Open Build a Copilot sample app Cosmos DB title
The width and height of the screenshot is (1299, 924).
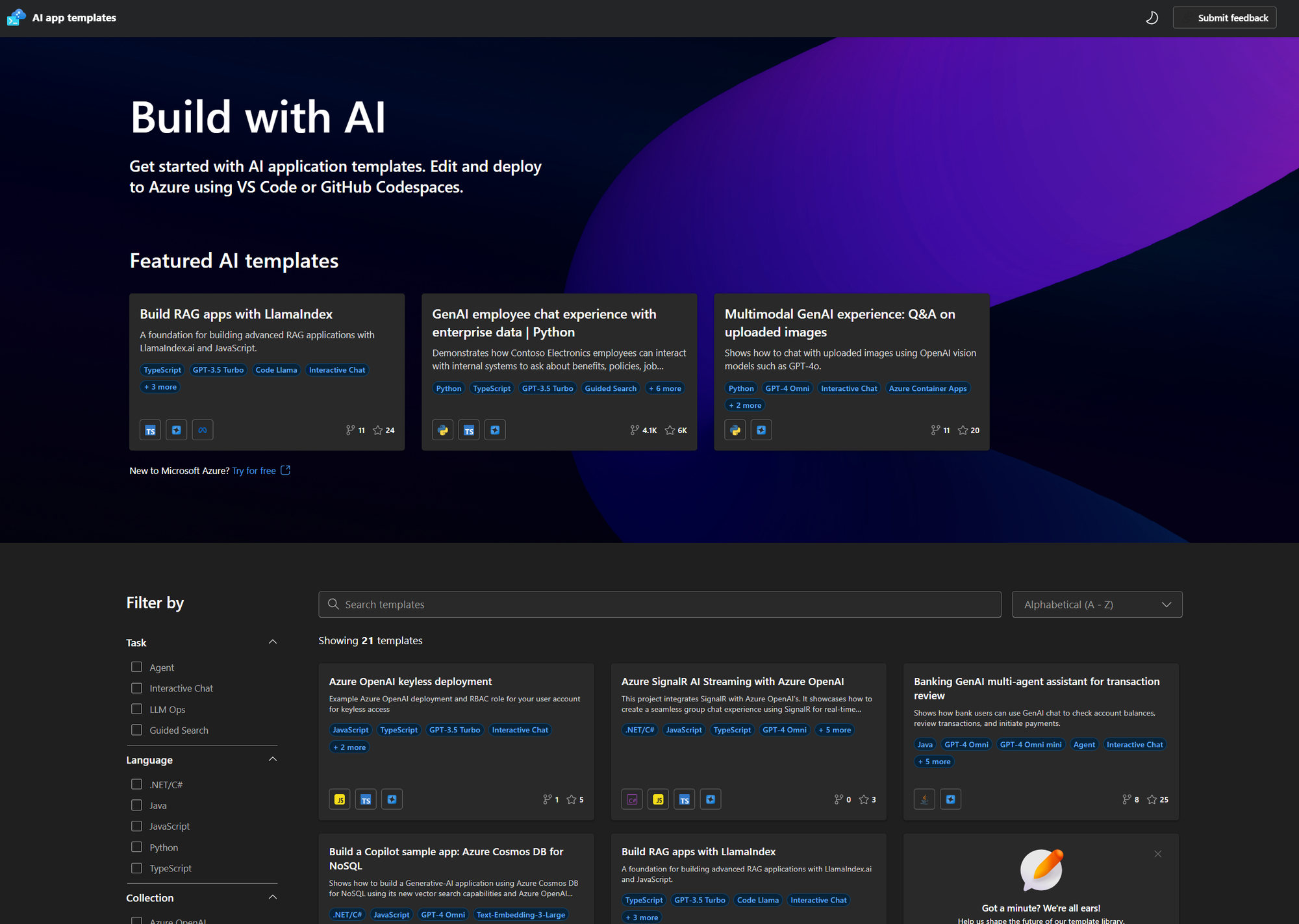pyautogui.click(x=446, y=858)
